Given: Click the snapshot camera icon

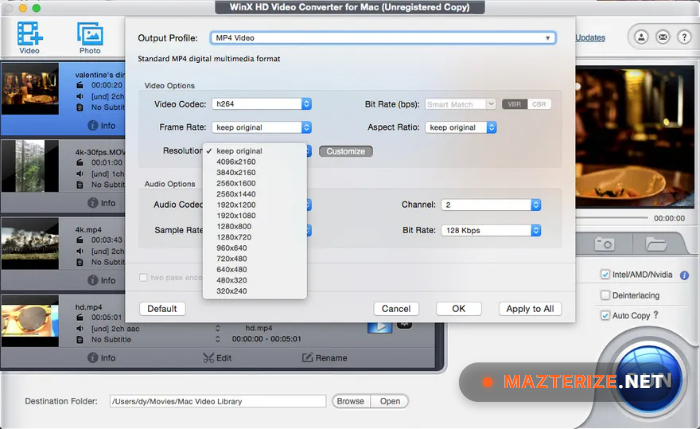Looking at the screenshot, I should click(x=604, y=244).
